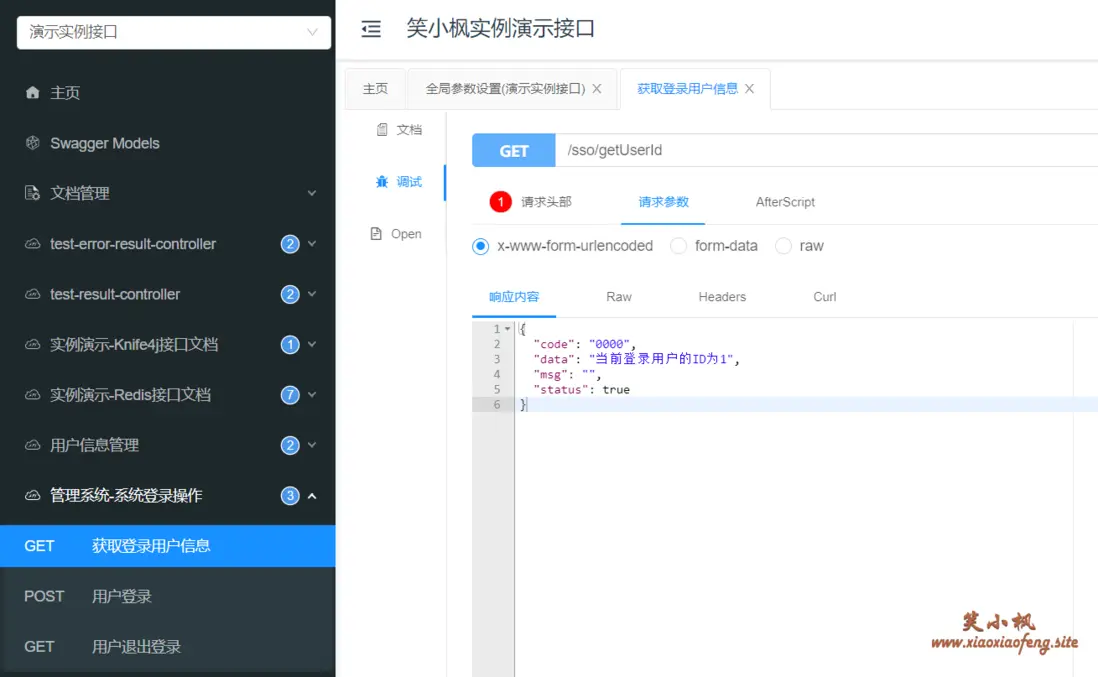Select the form-data radio option
Screen dimensions: 1098x677
[679, 246]
